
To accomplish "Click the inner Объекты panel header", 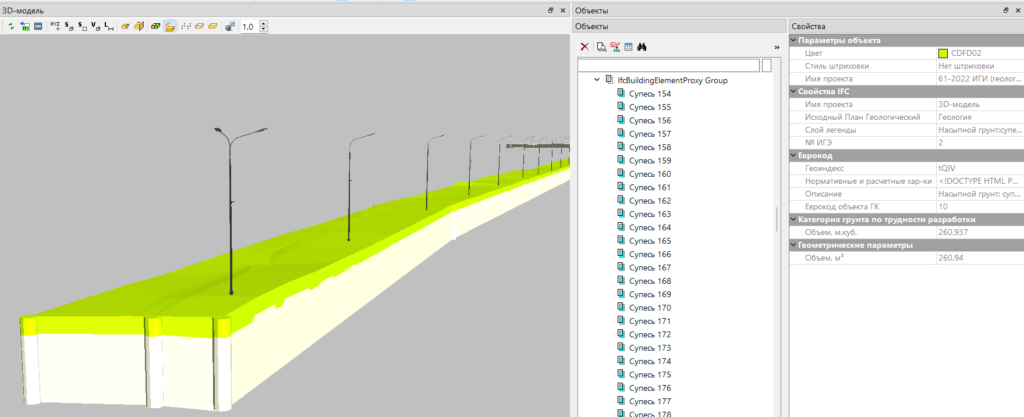I will 679,26.
